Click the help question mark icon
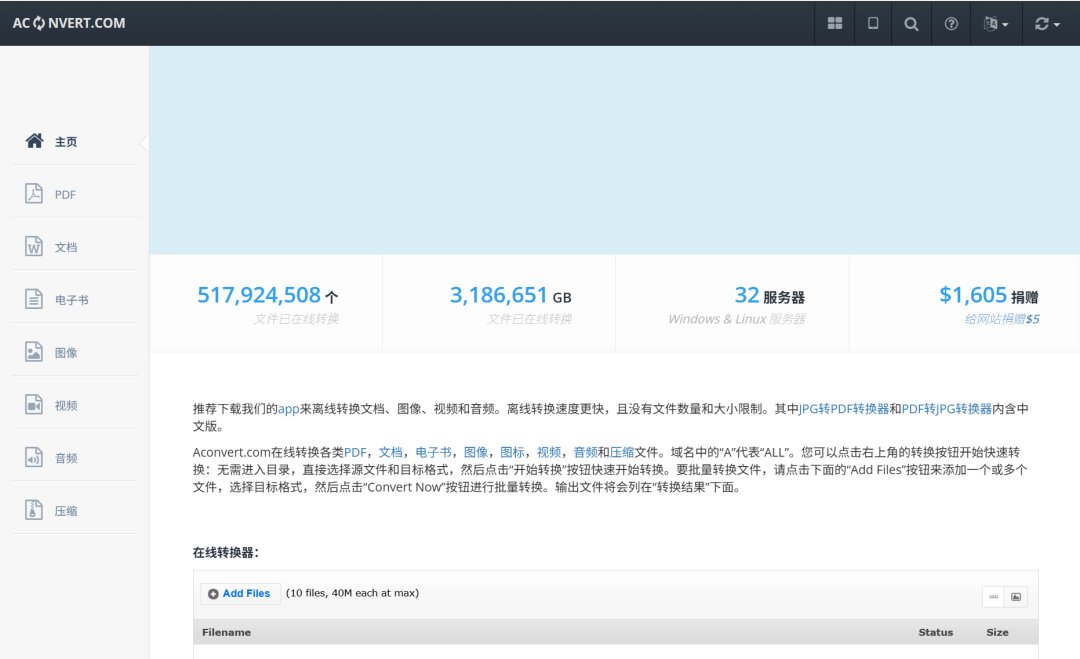Viewport: 1080px width, 659px height. pos(951,24)
